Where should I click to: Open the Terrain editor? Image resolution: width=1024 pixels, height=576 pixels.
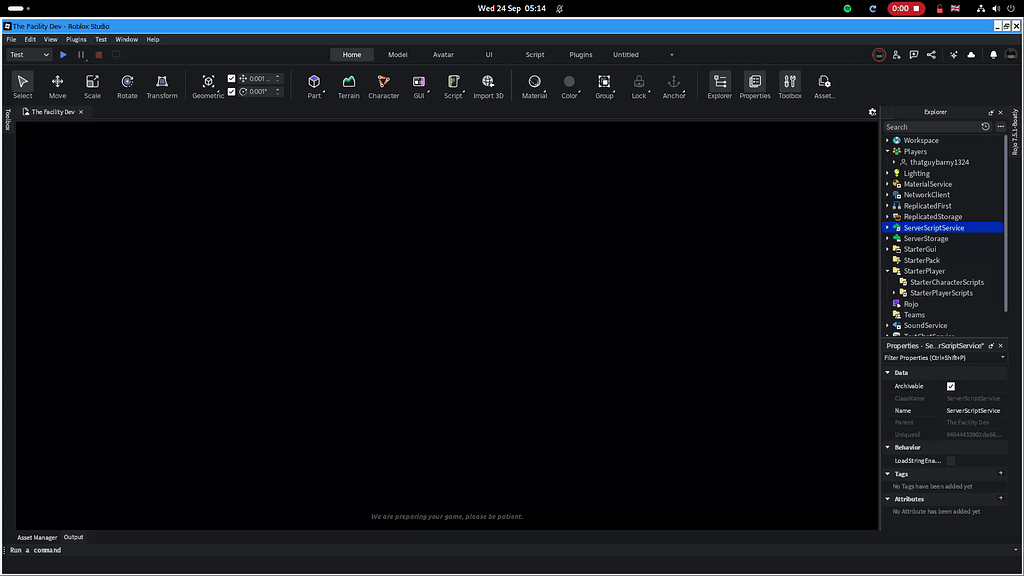348,86
